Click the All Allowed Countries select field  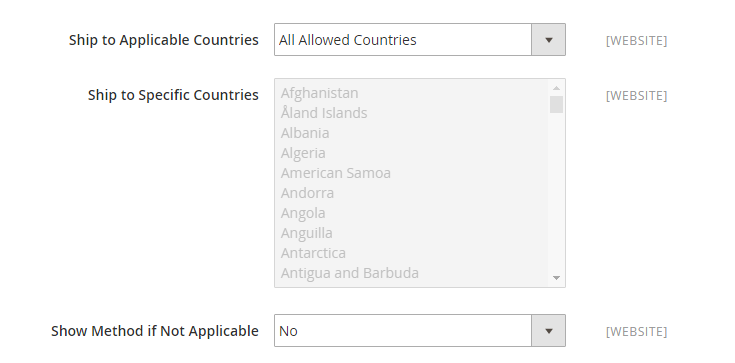coord(420,40)
